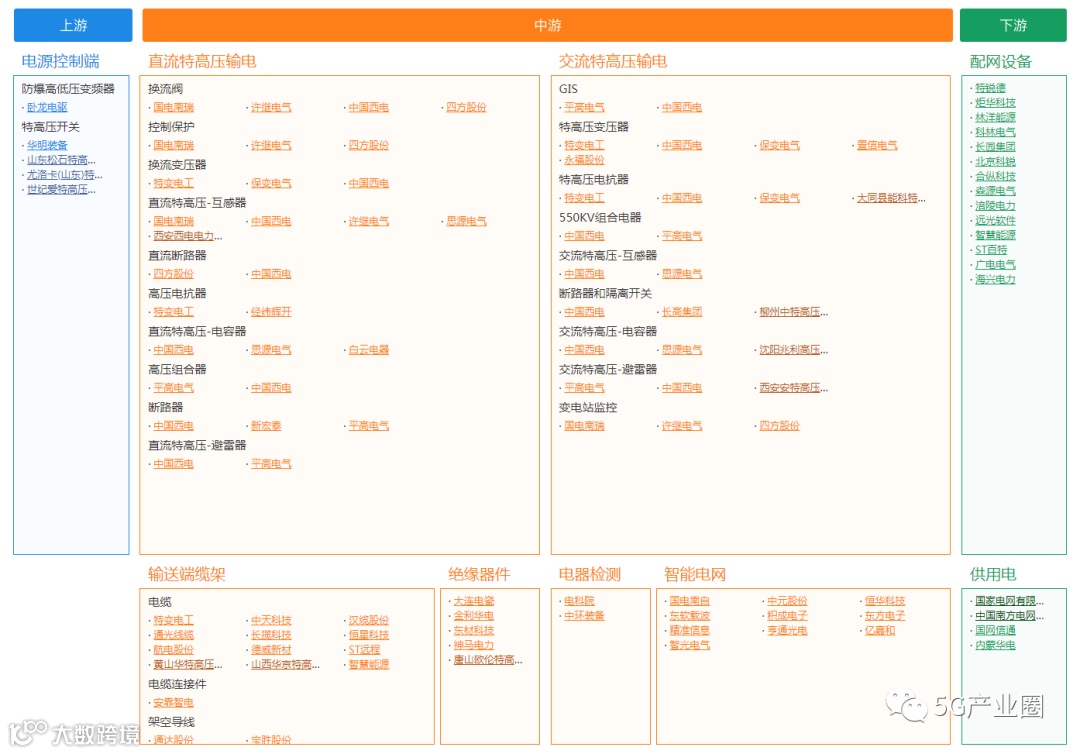Open the 科林电气 link
This screenshot has height=754, width=1080.
[995, 132]
